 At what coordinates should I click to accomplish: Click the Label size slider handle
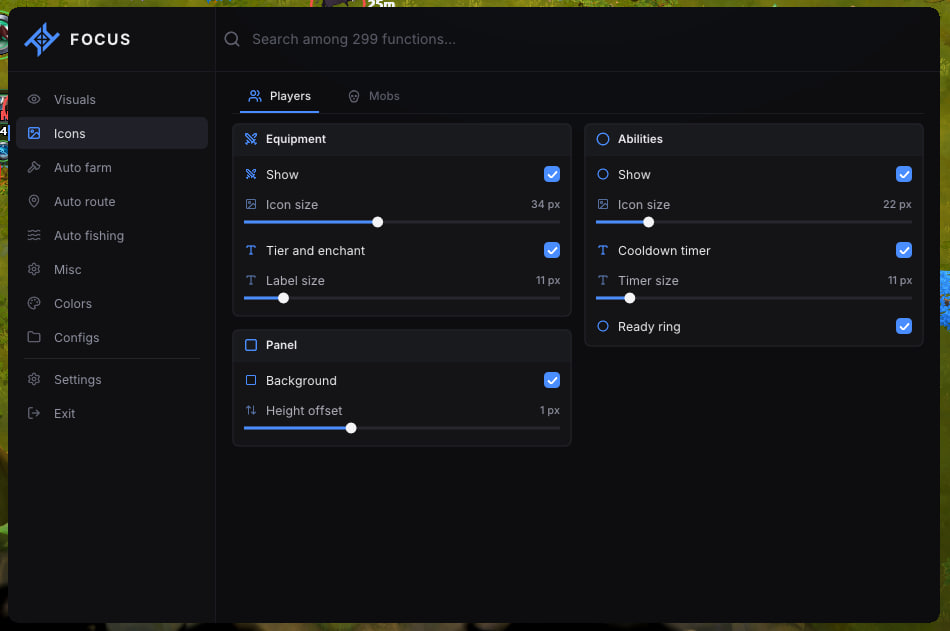[x=284, y=298]
